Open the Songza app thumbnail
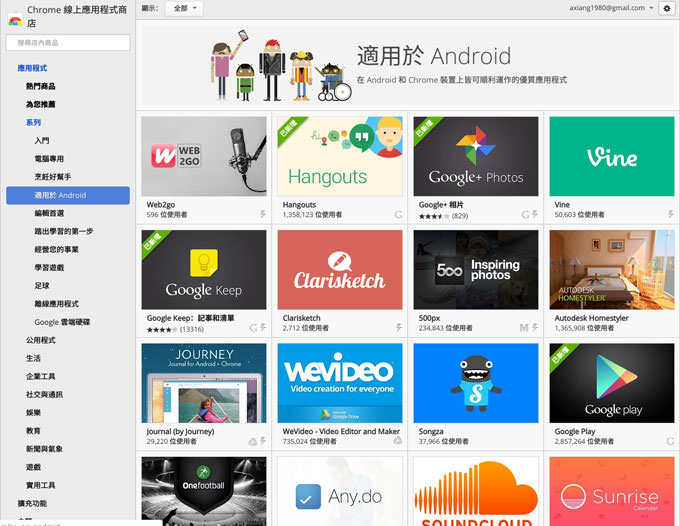Viewport: 680px width, 526px height. (x=475, y=383)
